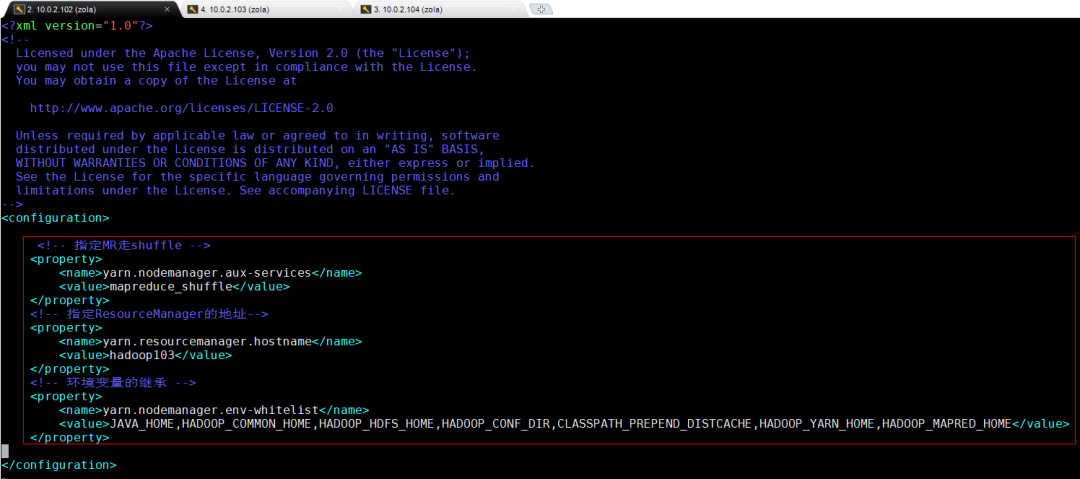Click the block cursor above </configuration>
This screenshot has width=1080, height=479.
pos(5,451)
